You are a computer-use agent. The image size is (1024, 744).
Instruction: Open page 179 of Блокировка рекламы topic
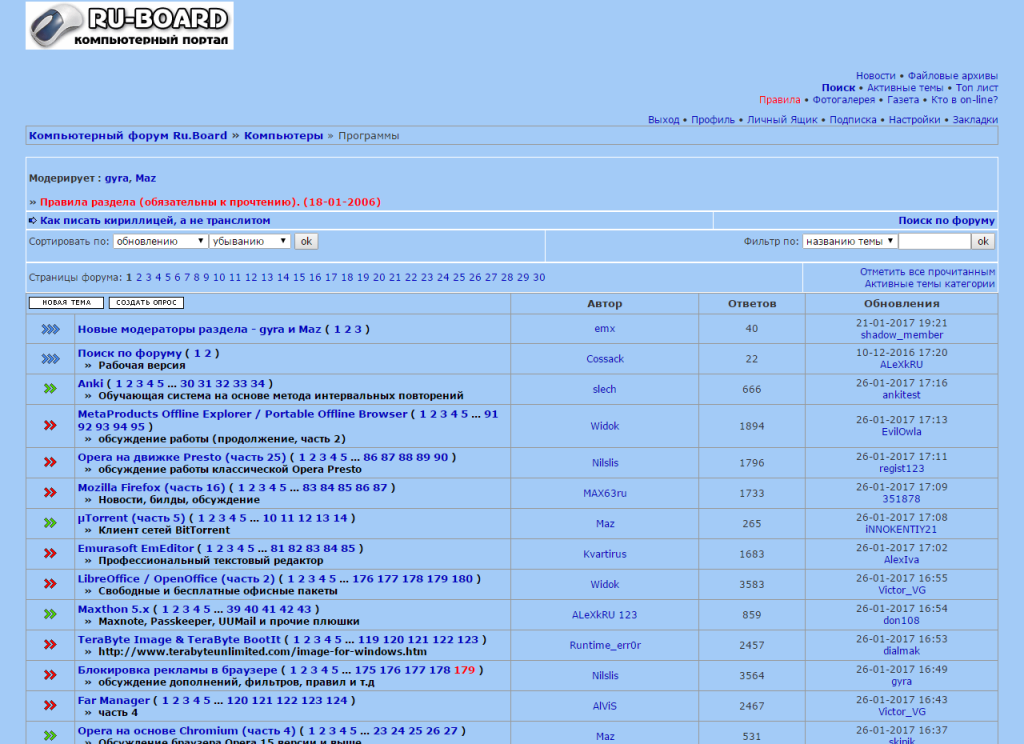tap(464, 670)
